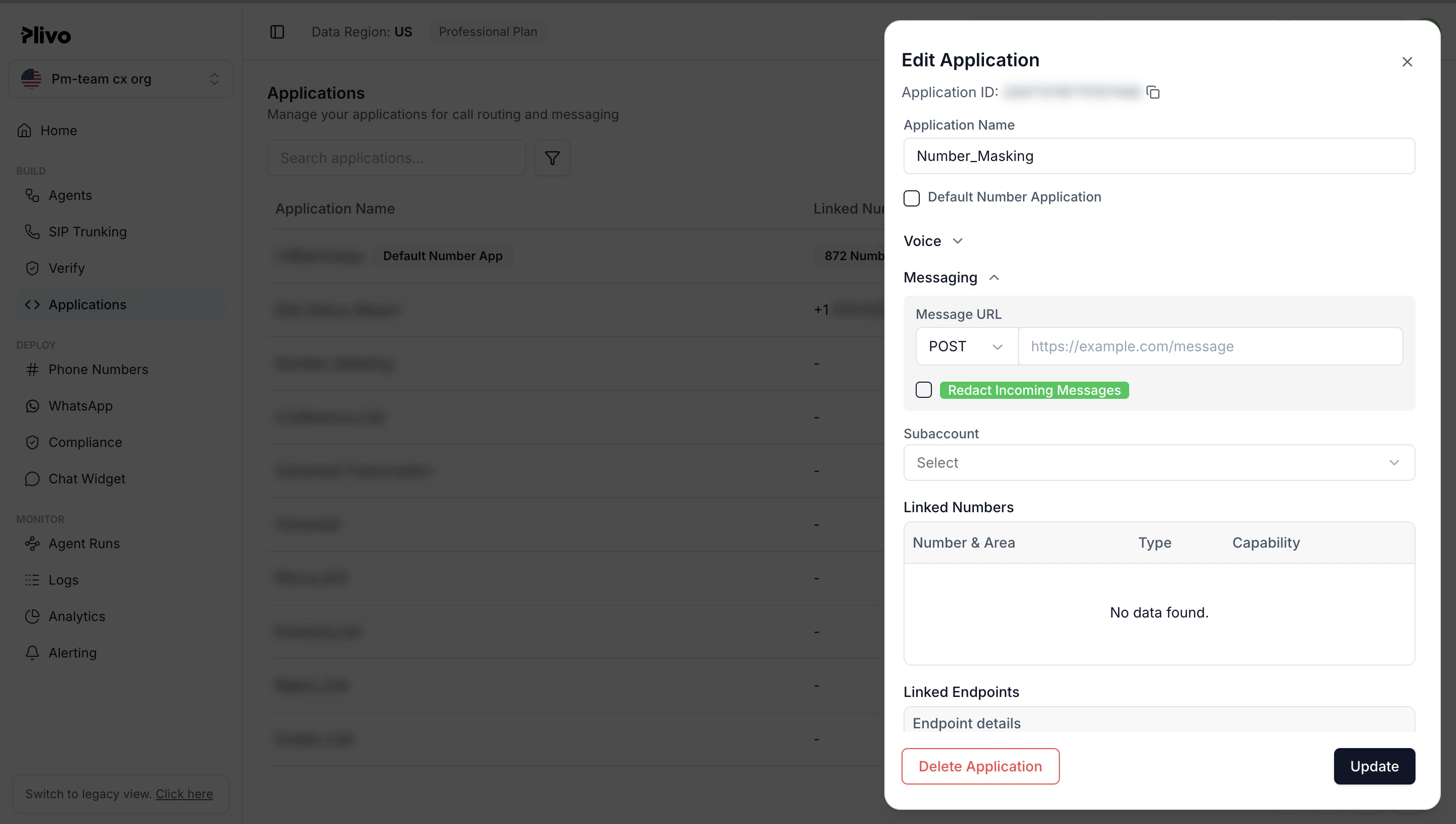Click the Default Number App badge
The image size is (1456, 824).
(442, 256)
